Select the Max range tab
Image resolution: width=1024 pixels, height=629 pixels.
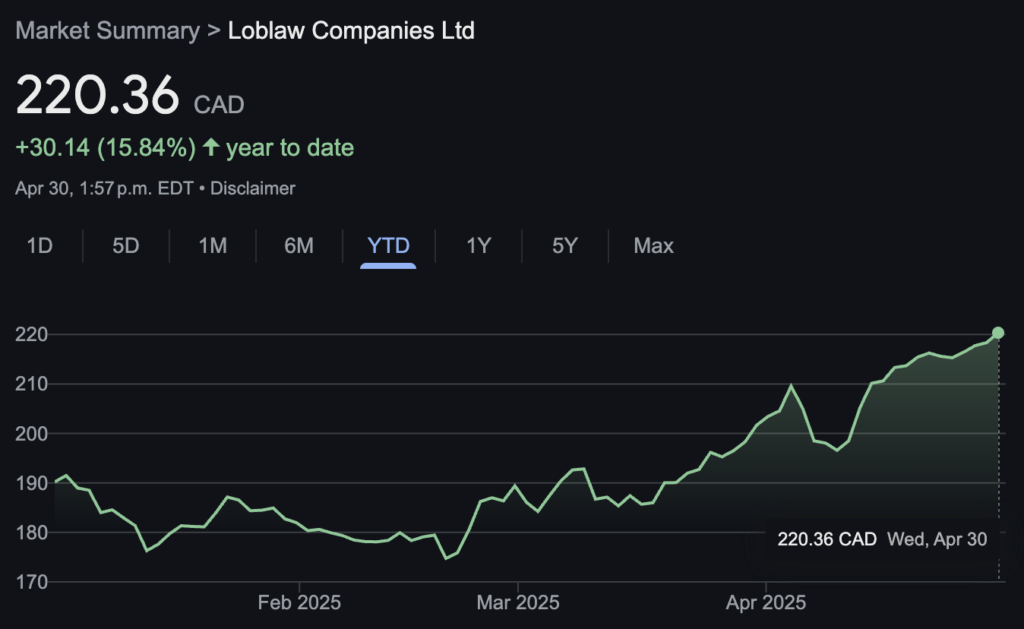653,246
